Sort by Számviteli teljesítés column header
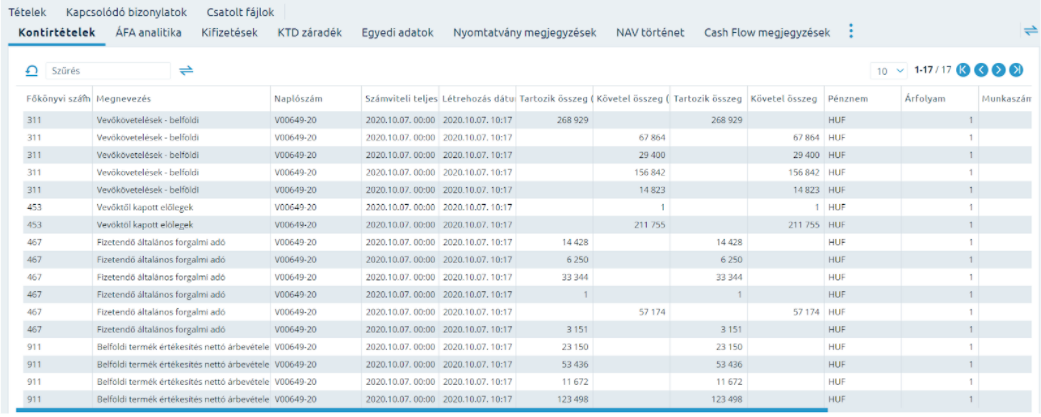The width and height of the screenshot is (1041, 417). [400, 99]
